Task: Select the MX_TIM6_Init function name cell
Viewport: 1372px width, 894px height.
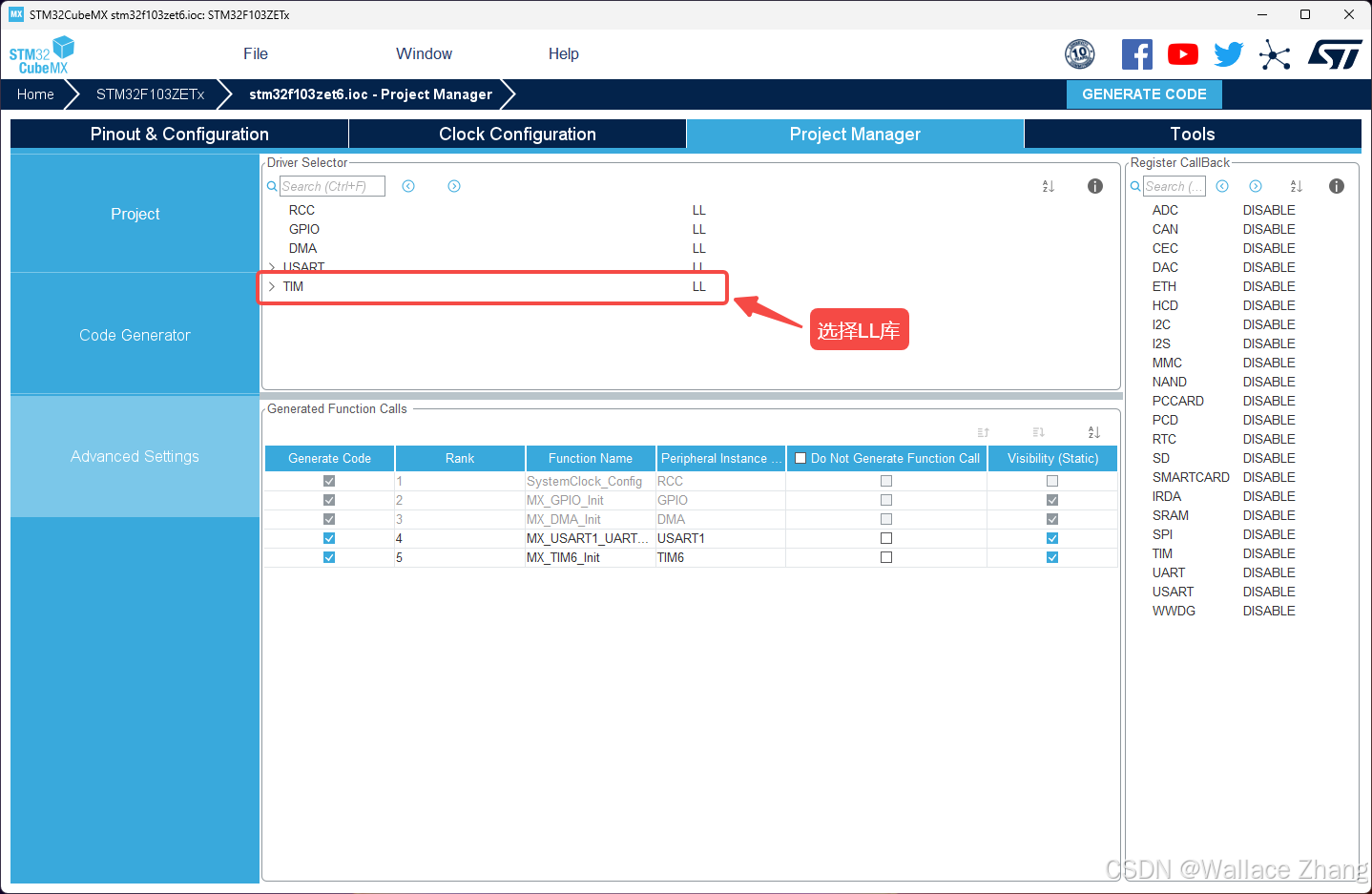Action: tap(590, 557)
